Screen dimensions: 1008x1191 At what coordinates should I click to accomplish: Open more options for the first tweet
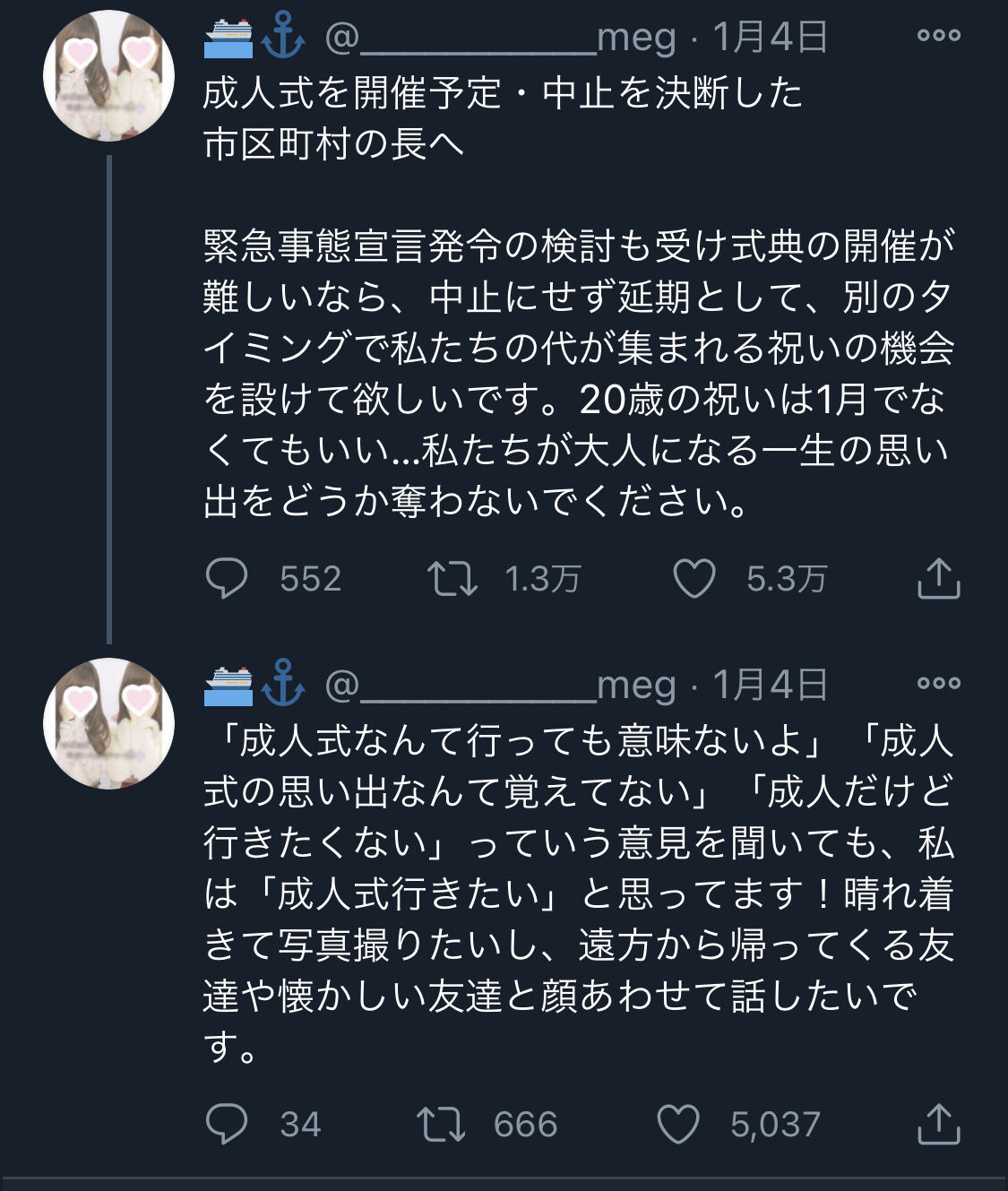(938, 36)
